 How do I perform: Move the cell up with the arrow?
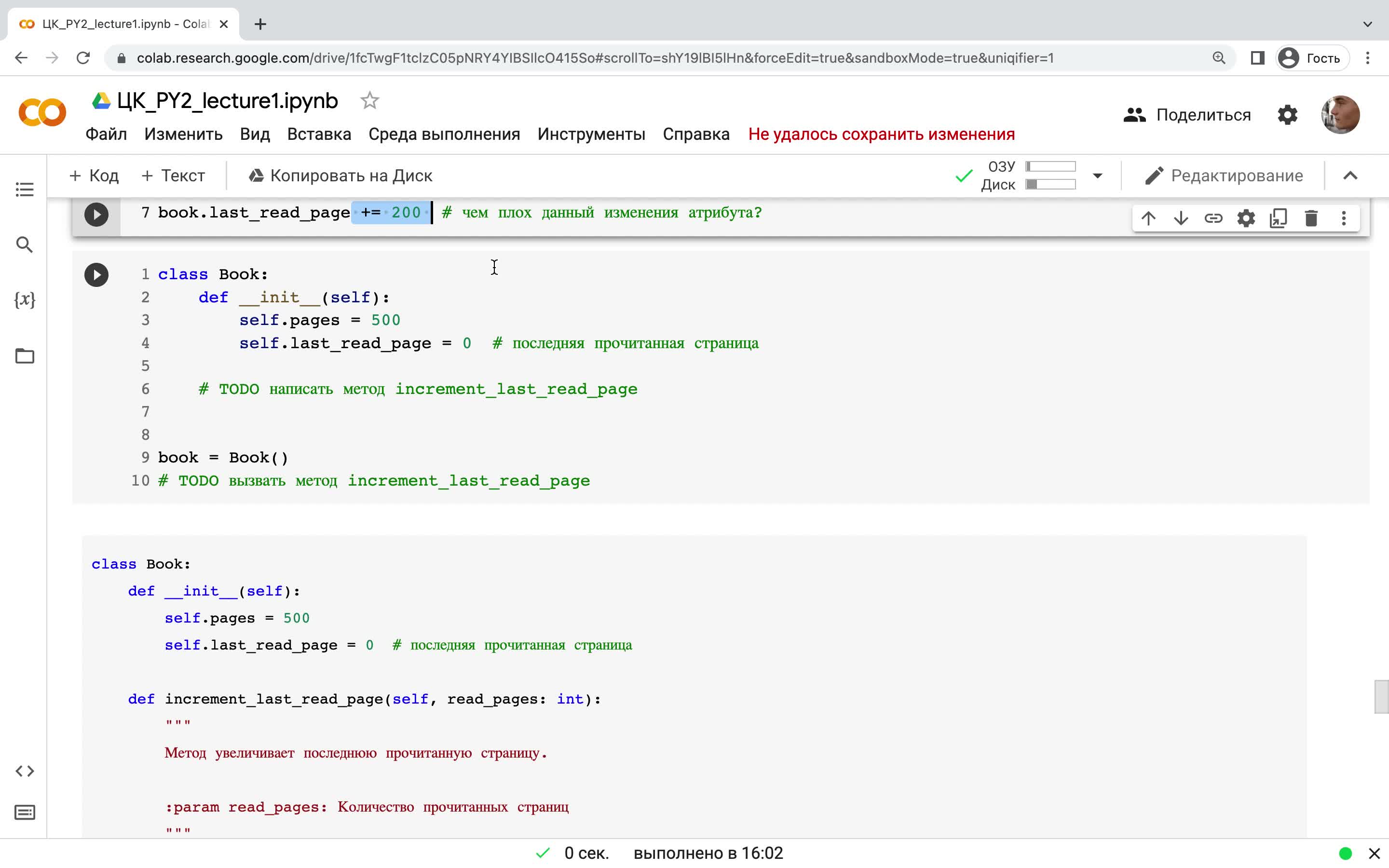[1148, 218]
